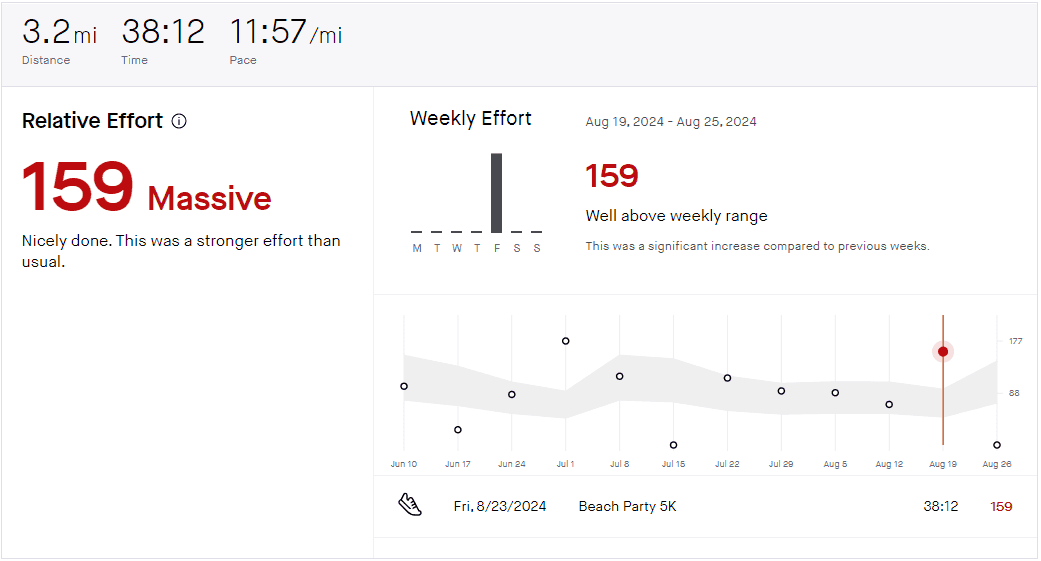Select the Jul 8 week data point
Viewport: 1041px width, 561px height.
tap(619, 376)
